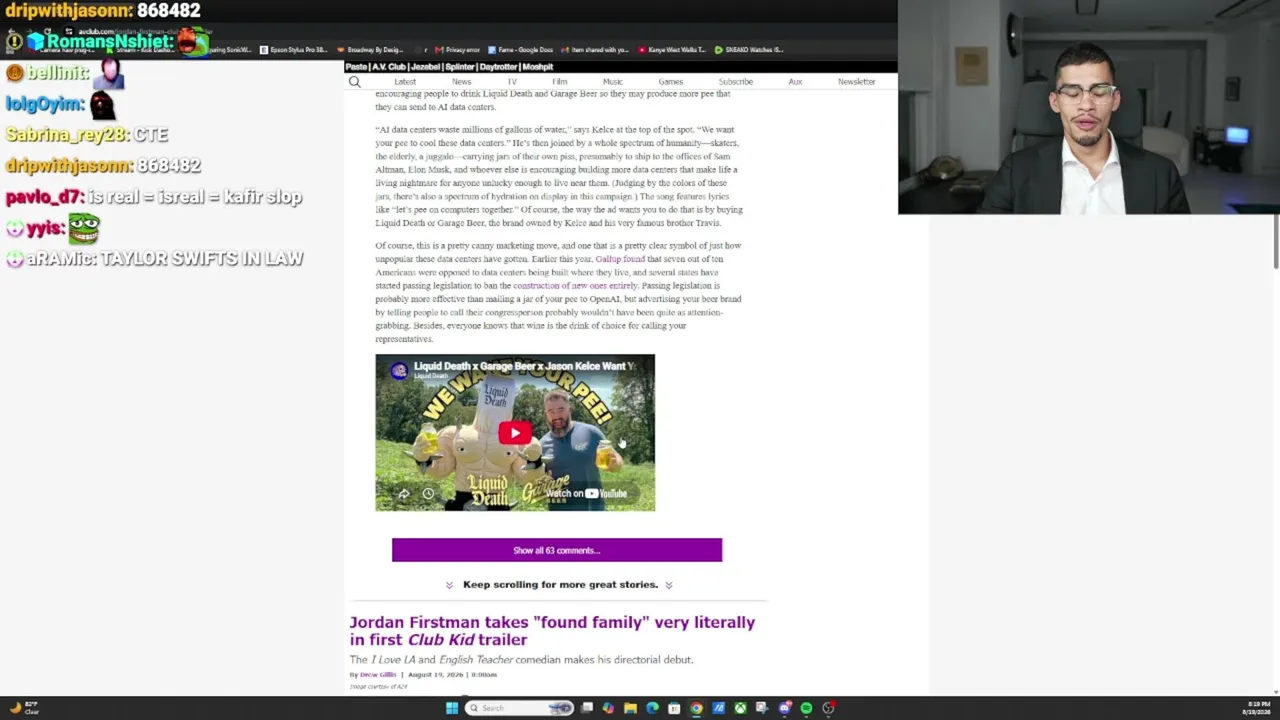Open the SNEAKO Watches bookmark
This screenshot has width=1280, height=720.
749,50
